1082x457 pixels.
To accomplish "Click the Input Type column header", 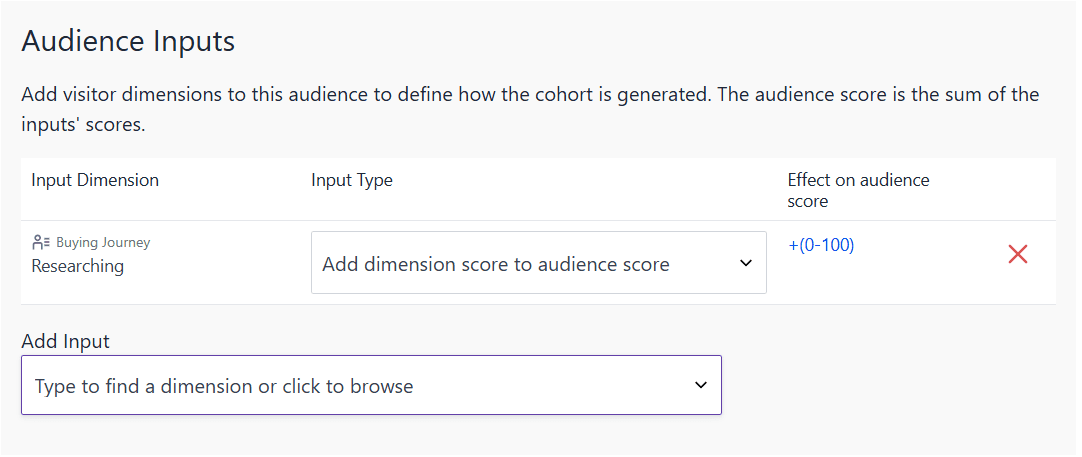I will 352,180.
